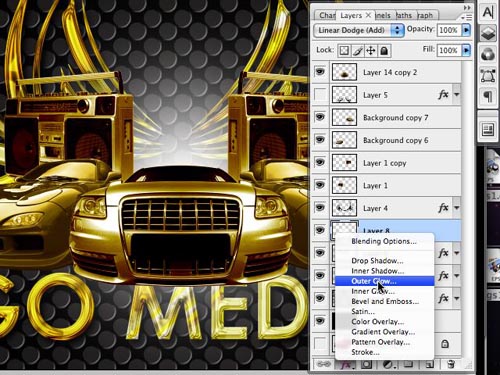The width and height of the screenshot is (500, 375).
Task: Choose Bevel and Emboss from the menu
Action: click(x=384, y=301)
